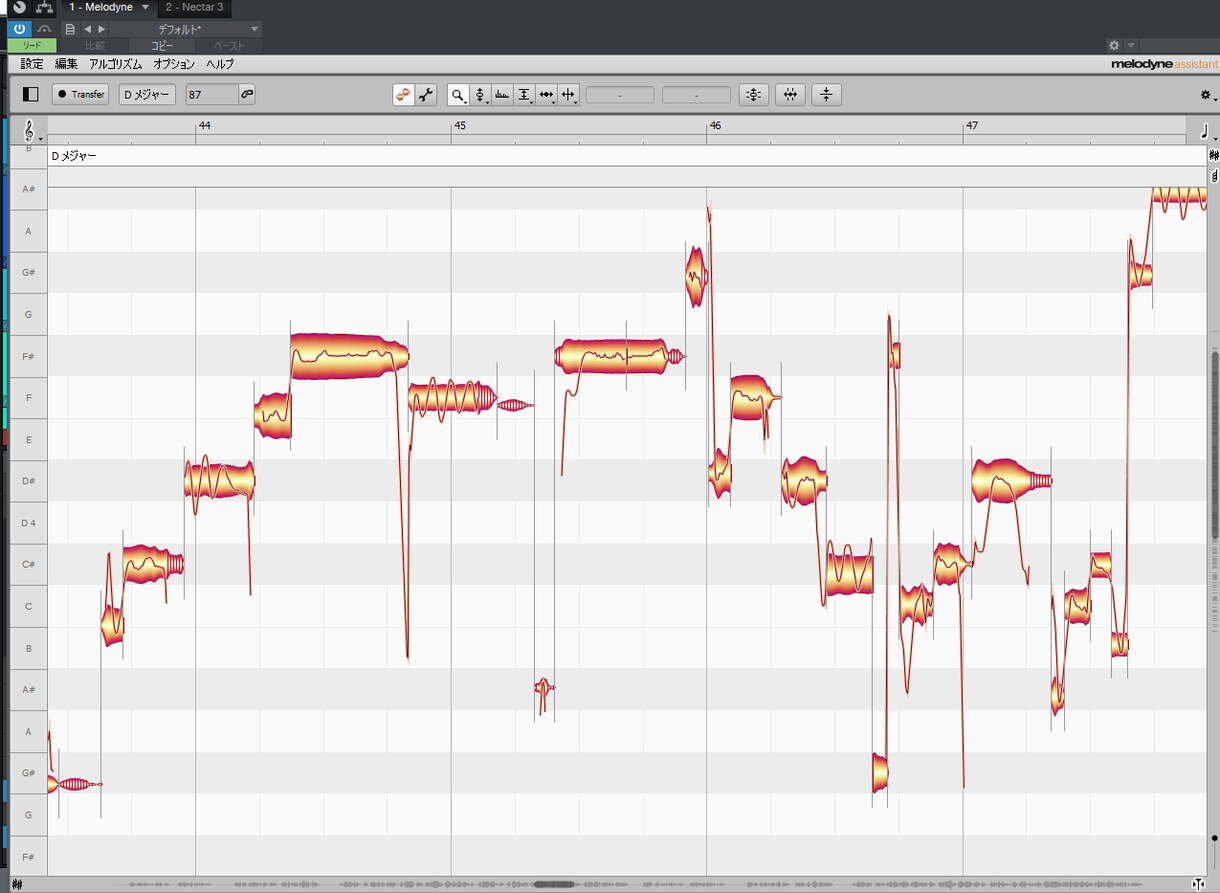Viewport: 1220px width, 893px height.
Task: Open the デフォルト preset dropdown
Action: (186, 29)
